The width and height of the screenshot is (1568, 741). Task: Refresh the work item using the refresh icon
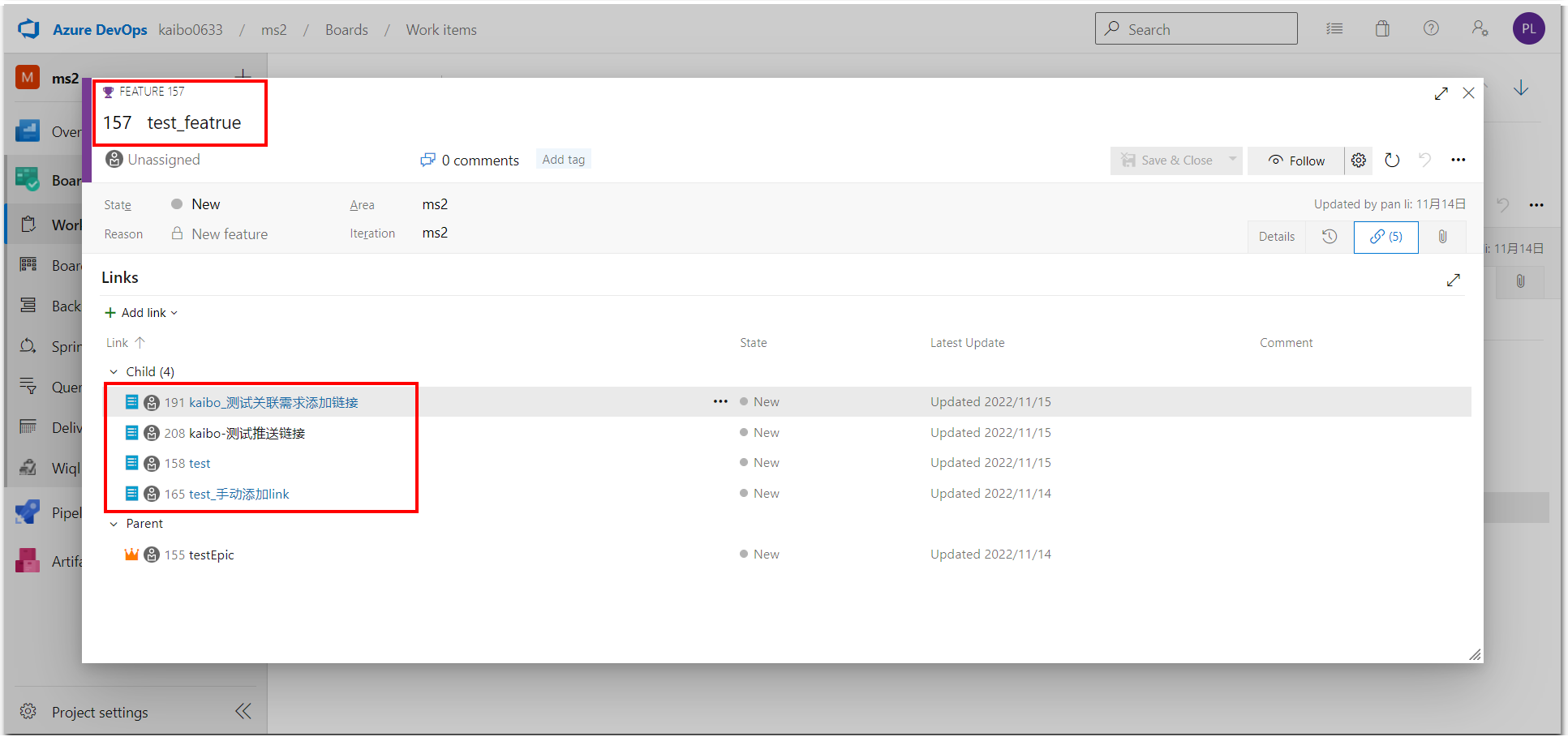click(x=1392, y=160)
